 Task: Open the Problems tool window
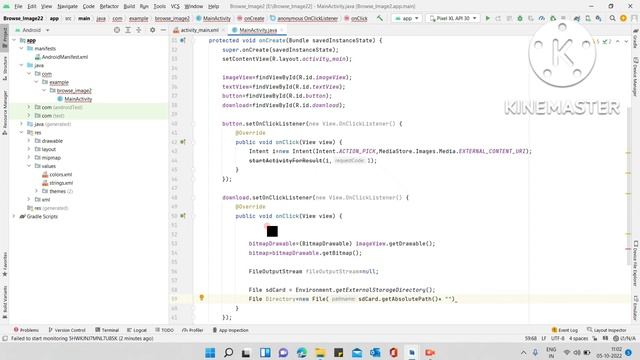(x=26, y=330)
